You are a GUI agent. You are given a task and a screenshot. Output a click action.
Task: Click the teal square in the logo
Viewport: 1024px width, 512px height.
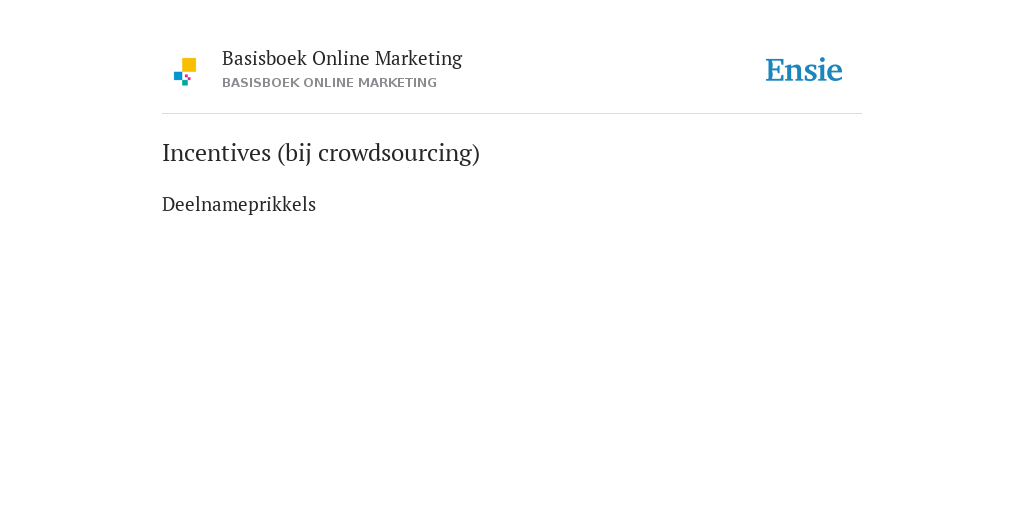(x=185, y=83)
